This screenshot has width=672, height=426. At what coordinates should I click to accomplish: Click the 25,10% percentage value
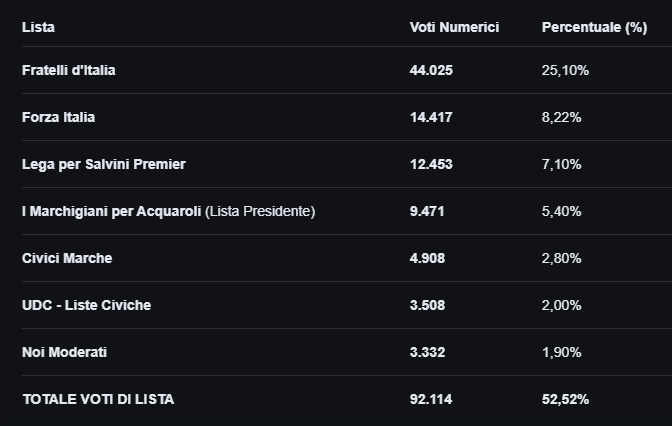(564, 70)
